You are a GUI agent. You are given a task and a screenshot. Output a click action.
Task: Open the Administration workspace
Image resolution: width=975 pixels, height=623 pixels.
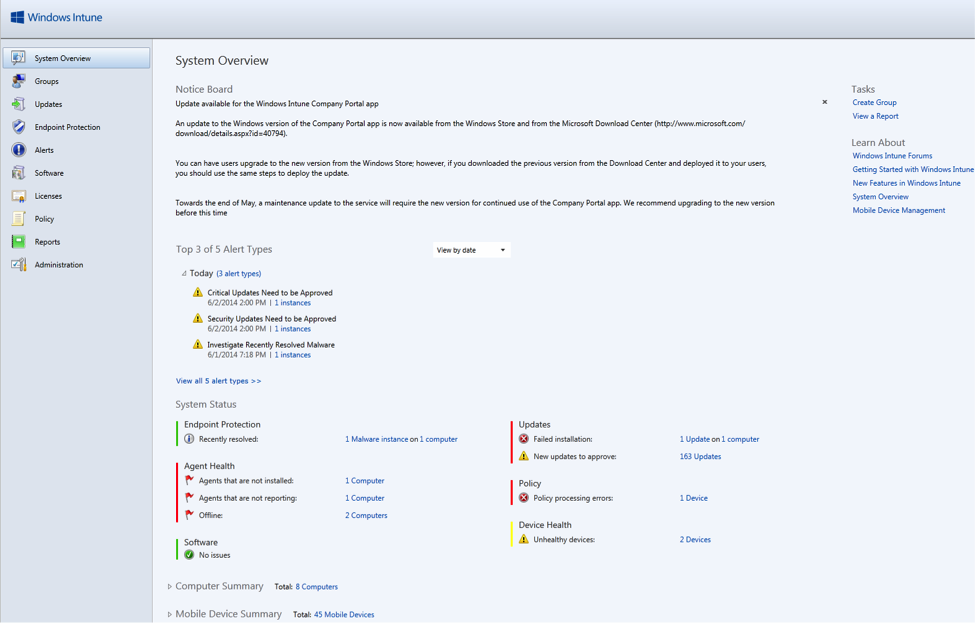pyautogui.click(x=59, y=265)
